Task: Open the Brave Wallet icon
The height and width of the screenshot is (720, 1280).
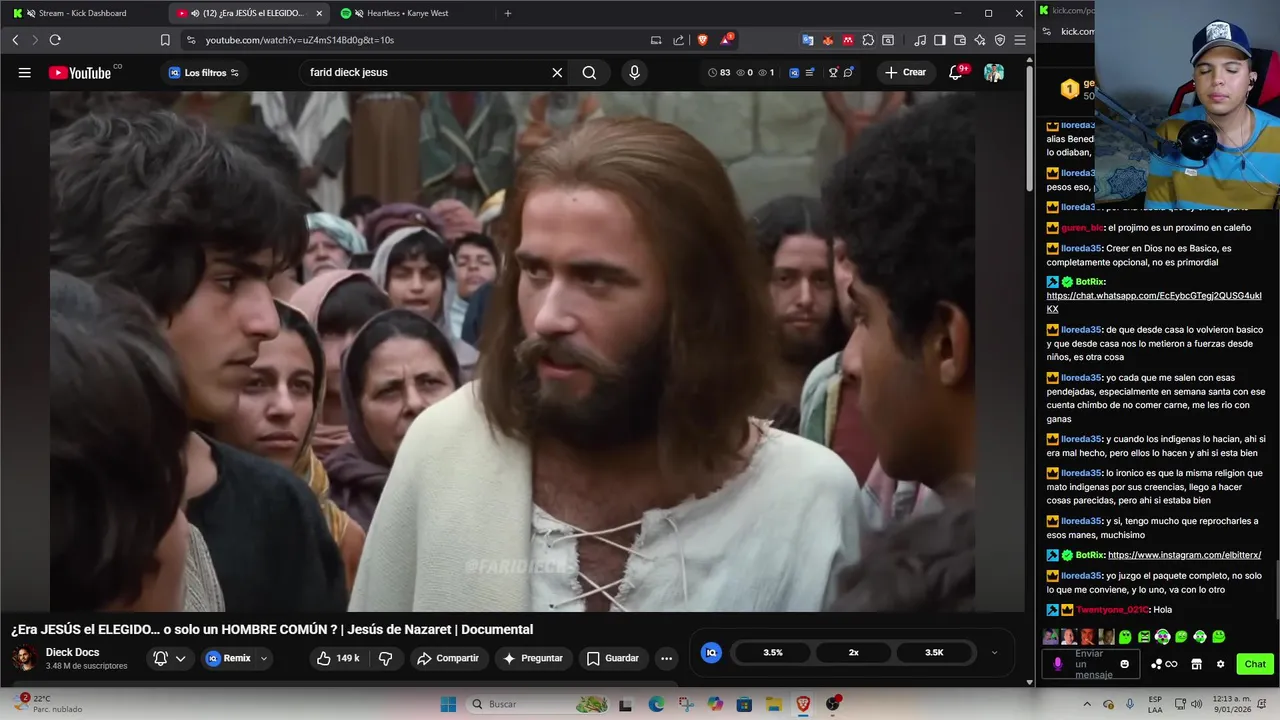Action: click(x=960, y=40)
